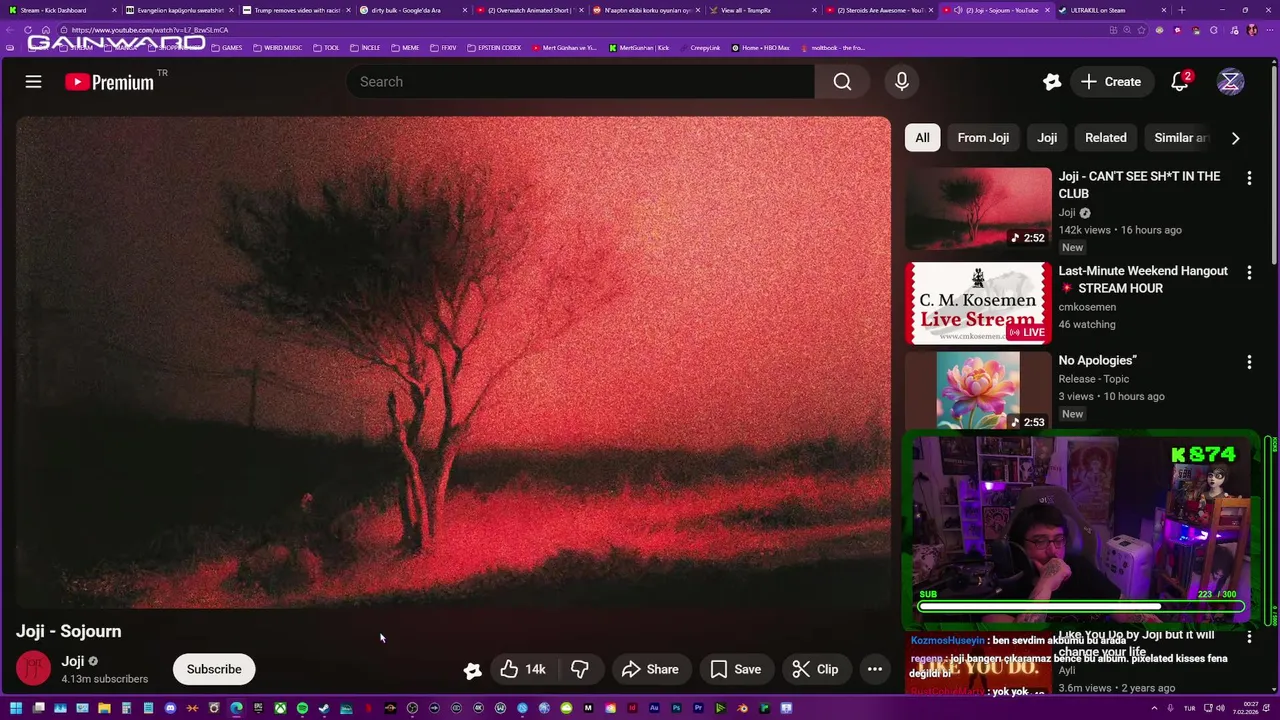This screenshot has width=1280, height=720.
Task: Open No Apologies flower thumbnail
Action: (978, 391)
